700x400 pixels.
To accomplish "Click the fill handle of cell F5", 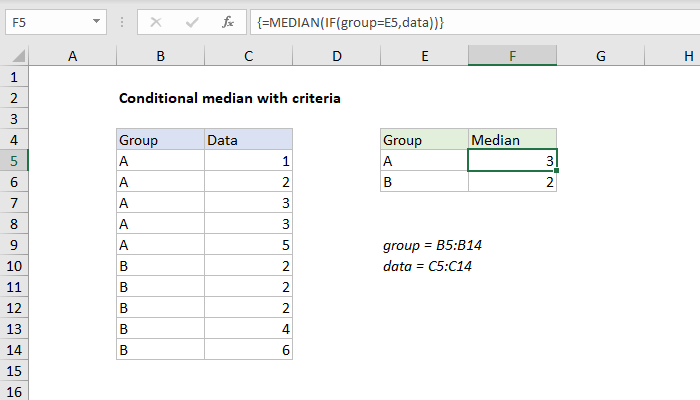I will click(556, 171).
